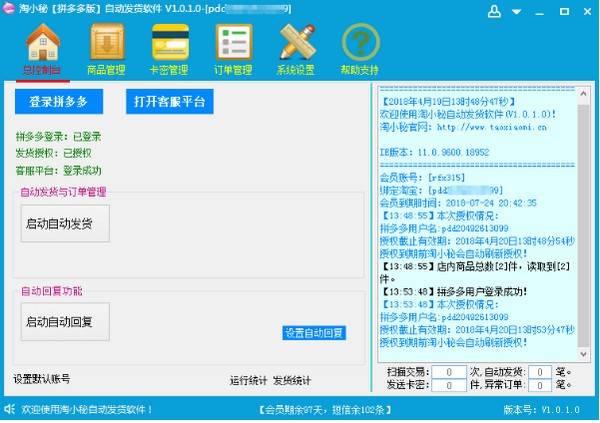Screen dimensions: 600x423
Task: Open 卡密管理 card key management
Action: click(x=169, y=48)
